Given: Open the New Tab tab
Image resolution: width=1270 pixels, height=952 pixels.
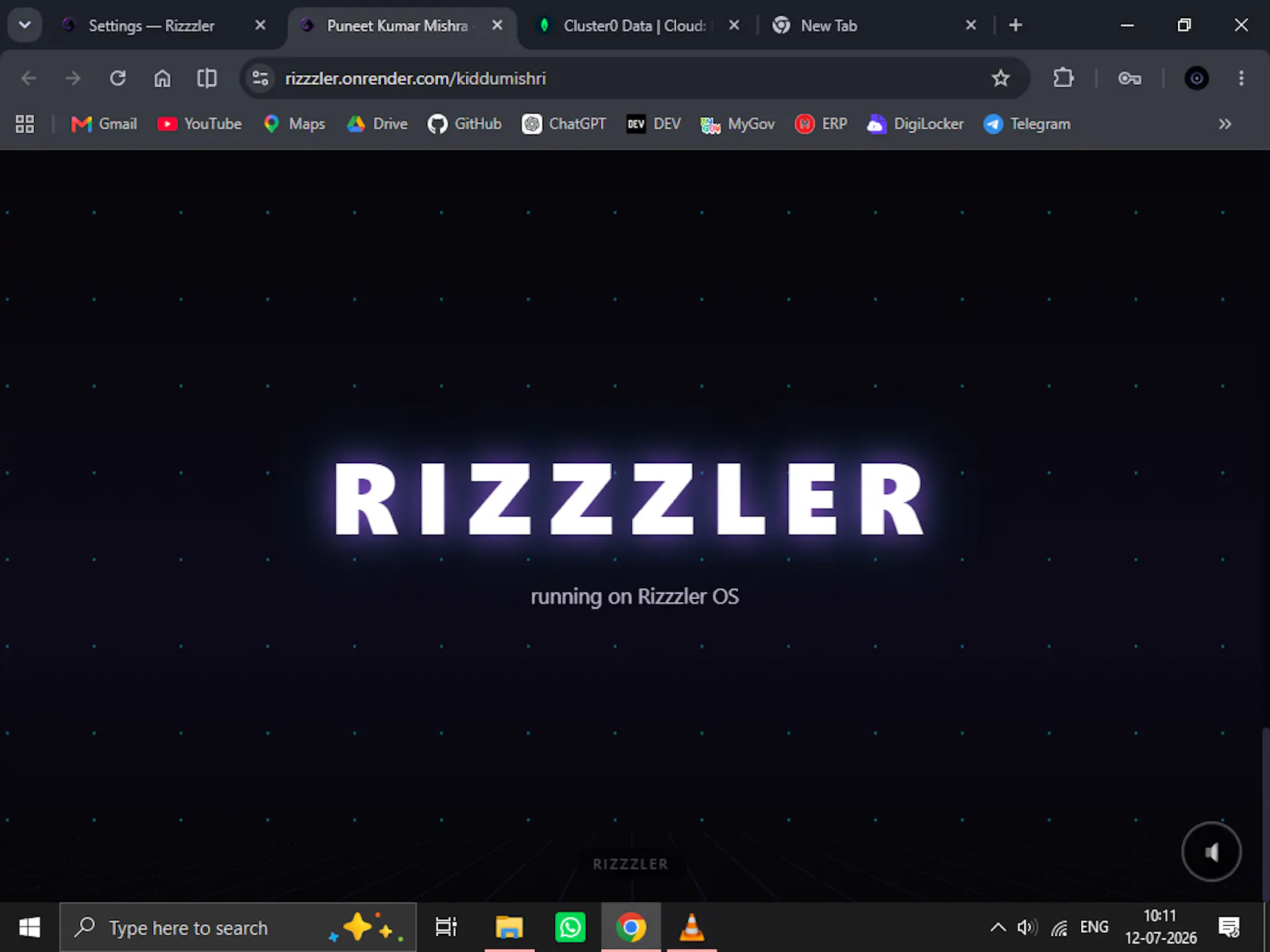Looking at the screenshot, I should [x=873, y=25].
